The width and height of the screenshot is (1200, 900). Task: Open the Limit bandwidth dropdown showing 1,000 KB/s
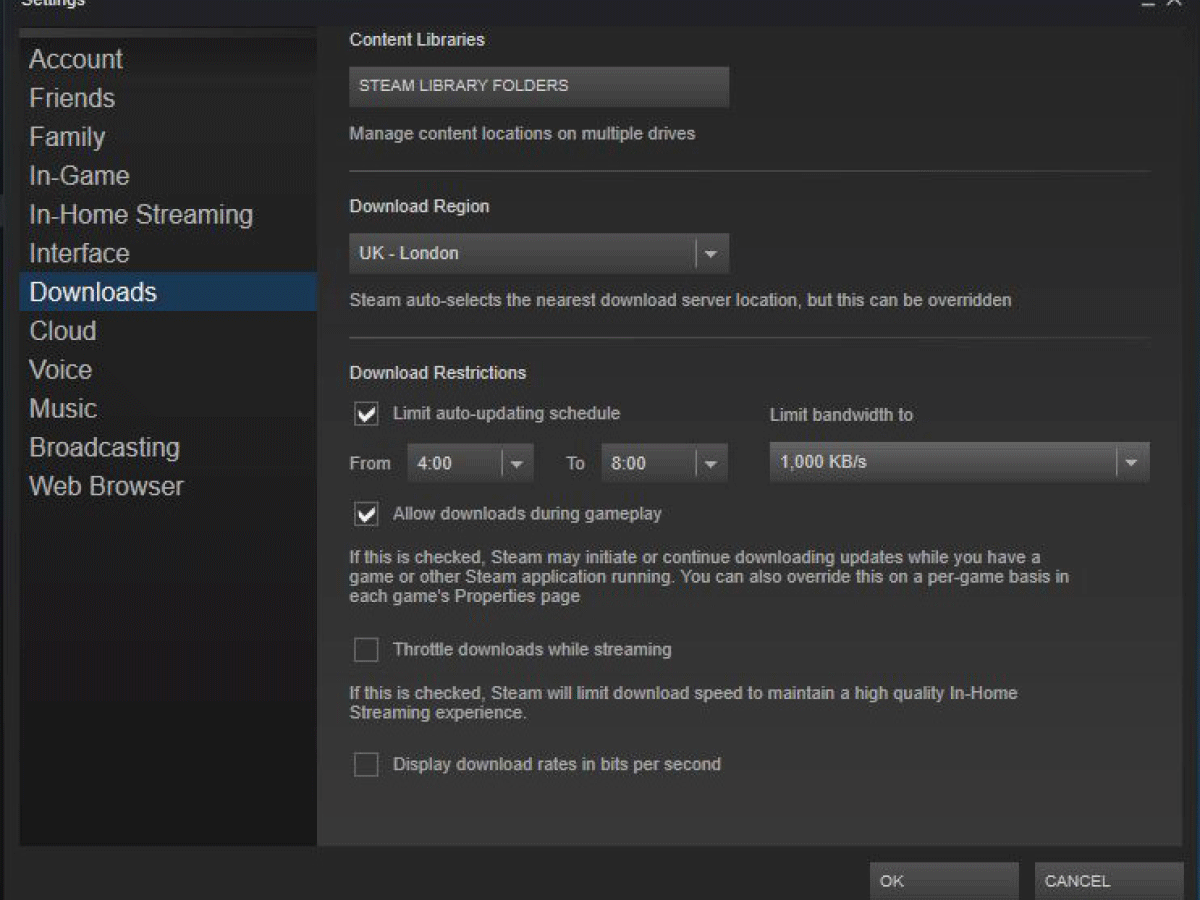(959, 462)
